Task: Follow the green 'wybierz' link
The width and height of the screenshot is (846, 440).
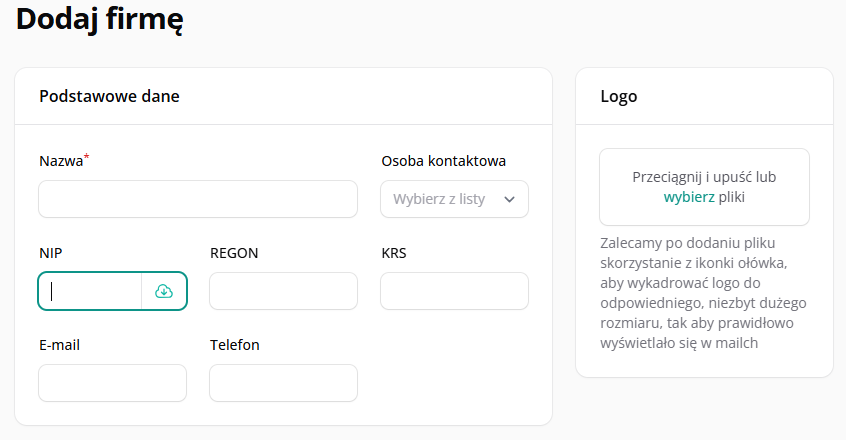Action: (689, 197)
